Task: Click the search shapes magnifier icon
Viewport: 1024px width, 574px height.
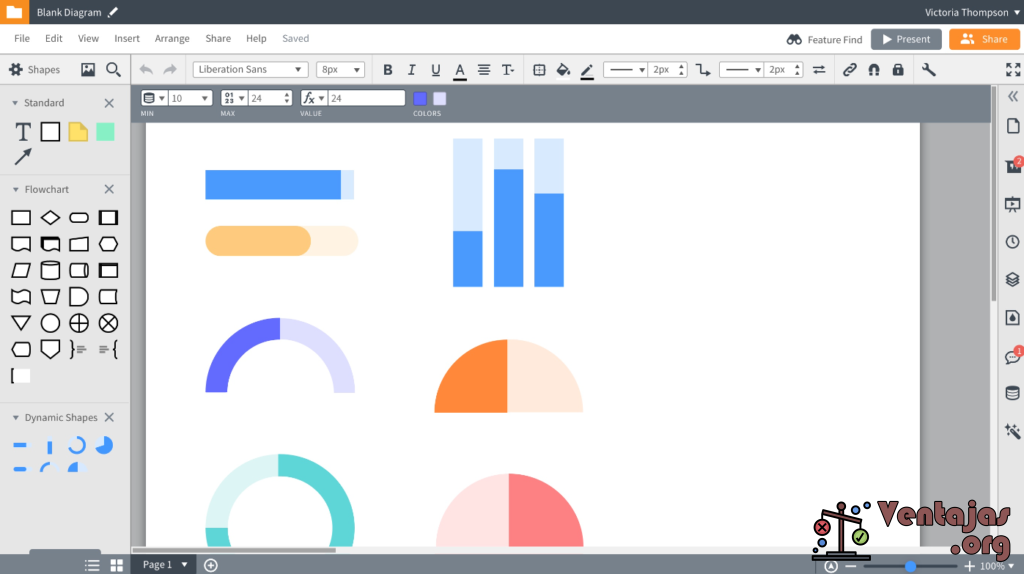Action: tap(113, 70)
